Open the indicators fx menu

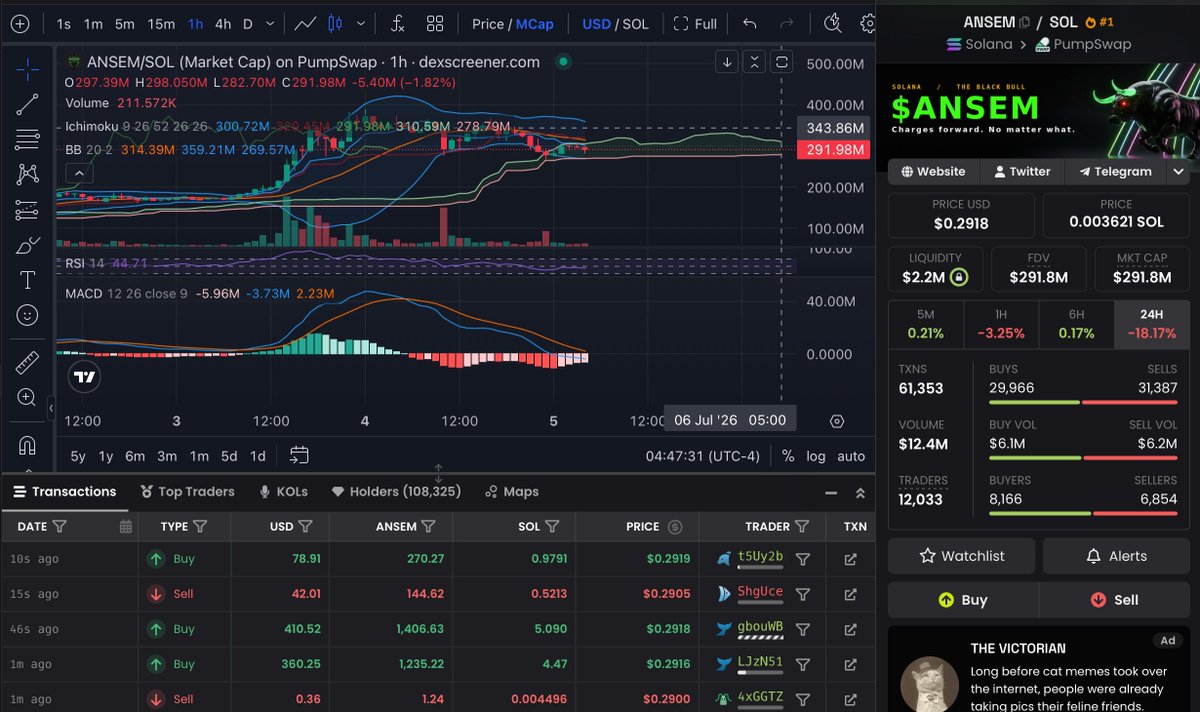397,23
